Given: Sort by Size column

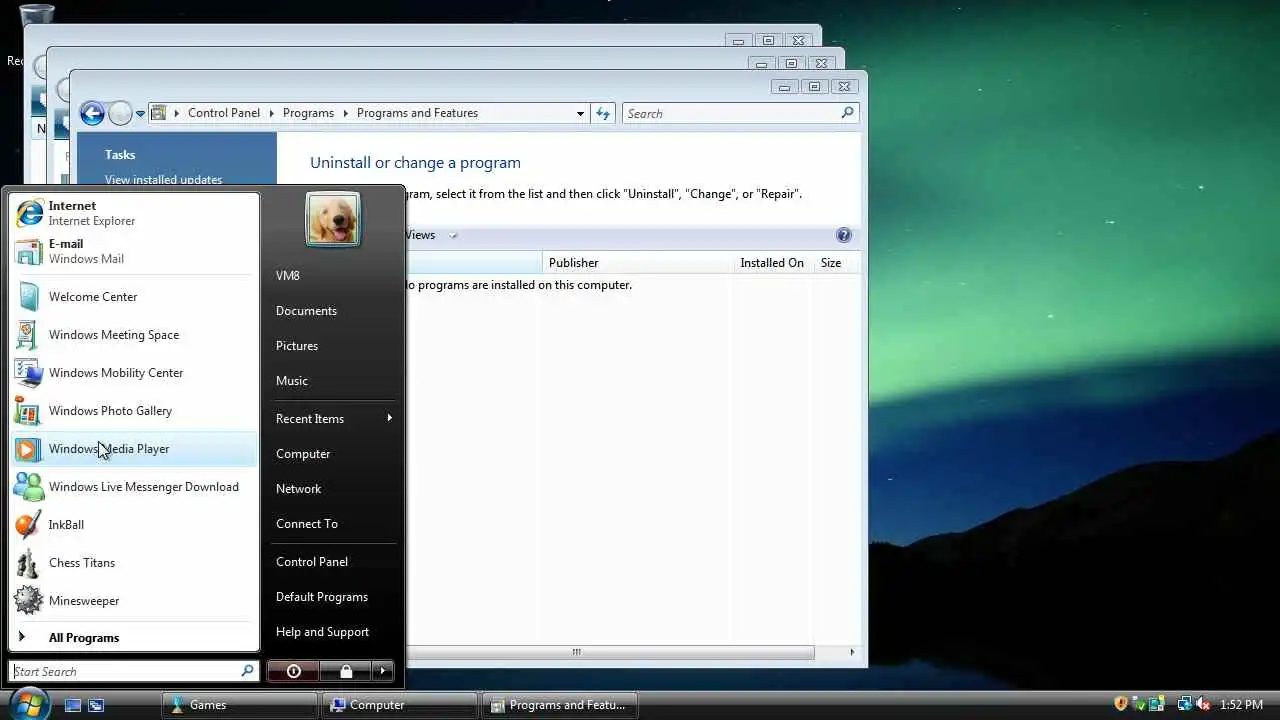Looking at the screenshot, I should (837, 263).
